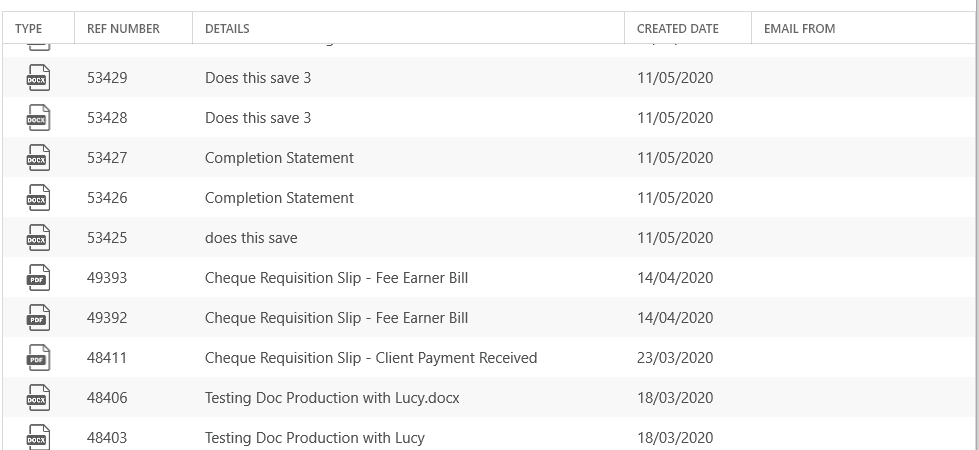Select DOCX icon for ref 53425
Viewport: 979px width, 450px height.
pos(37,238)
